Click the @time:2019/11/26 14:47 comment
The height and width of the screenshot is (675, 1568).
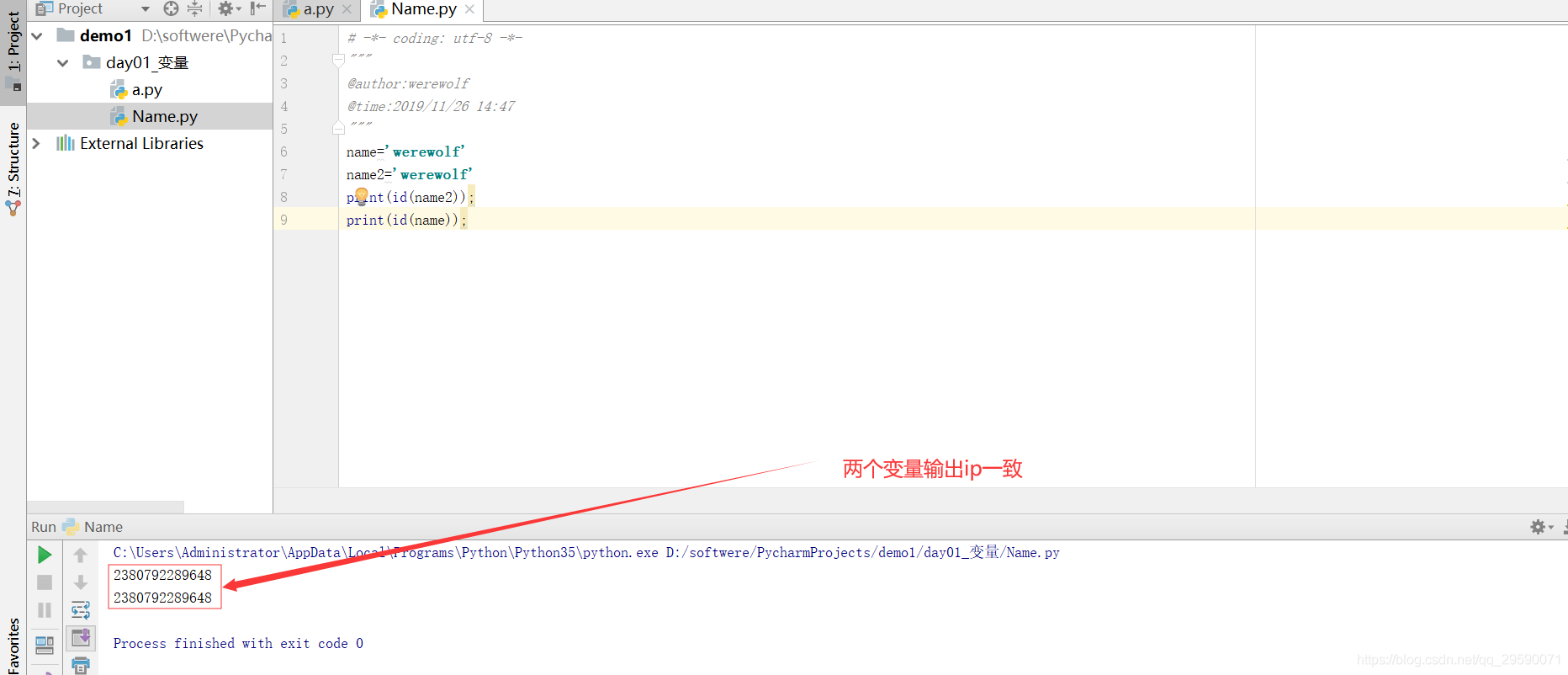pos(431,106)
